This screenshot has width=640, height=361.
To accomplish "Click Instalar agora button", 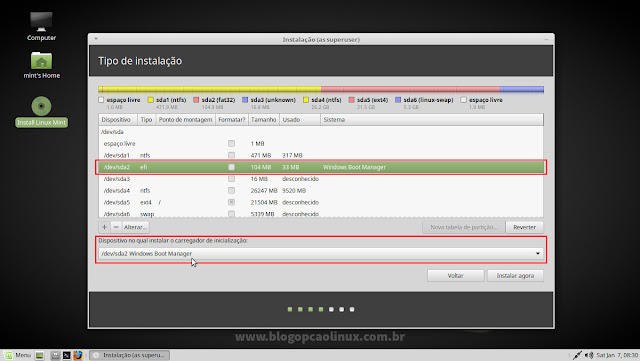I will [x=515, y=276].
